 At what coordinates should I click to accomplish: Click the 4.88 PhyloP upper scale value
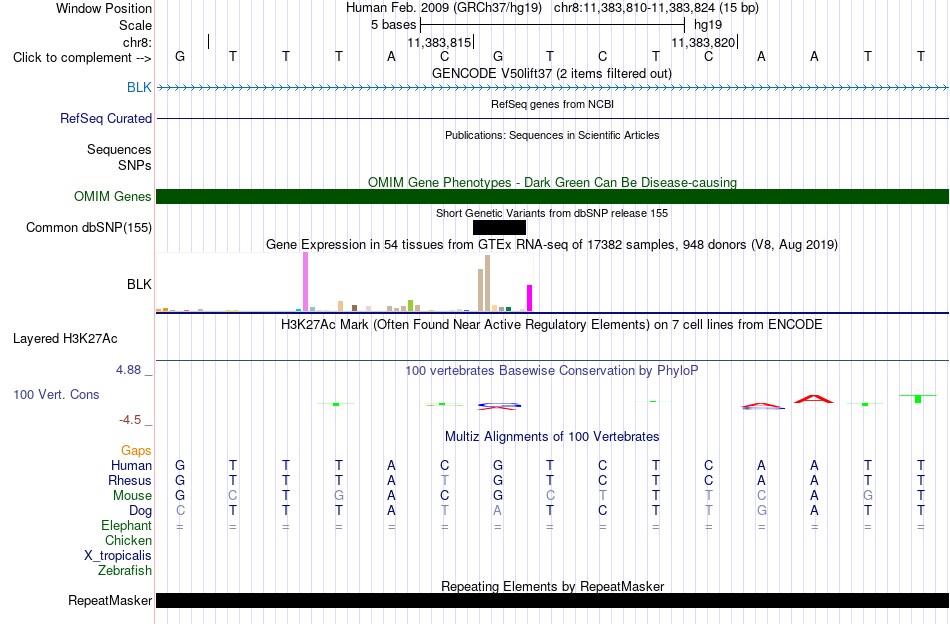coord(130,370)
